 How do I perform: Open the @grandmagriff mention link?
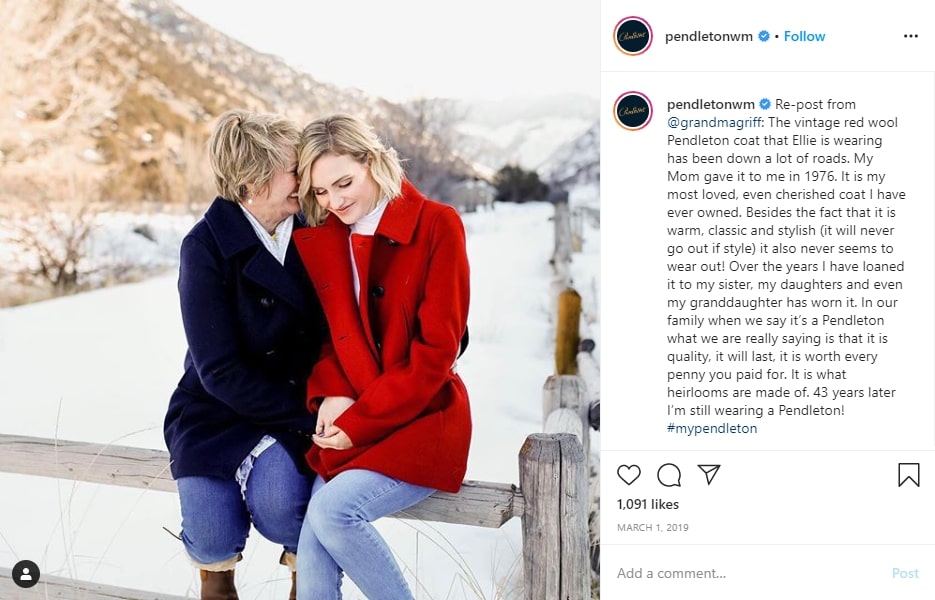click(714, 122)
